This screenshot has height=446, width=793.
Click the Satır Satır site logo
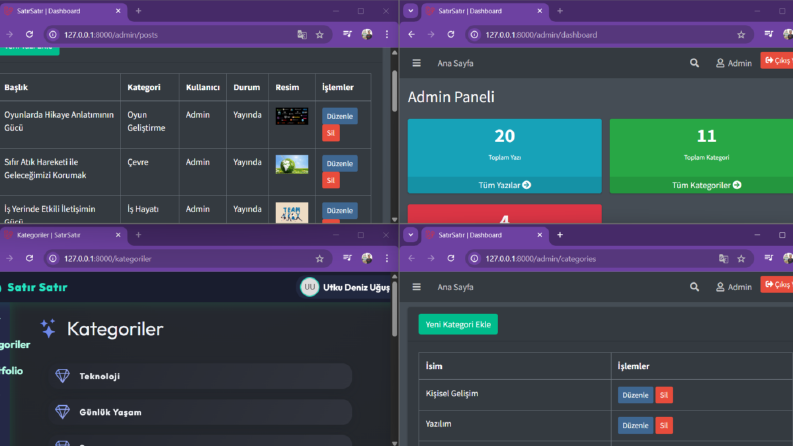tap(35, 287)
